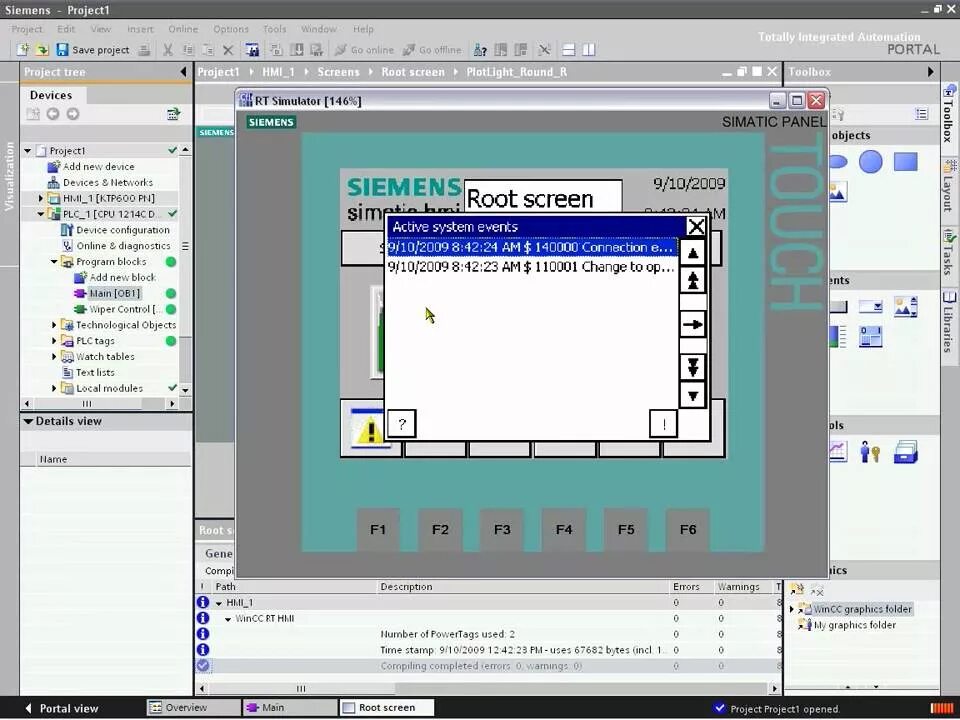The image size is (960, 720).
Task: Select the Switch element in Toolbox
Action: [870, 336]
